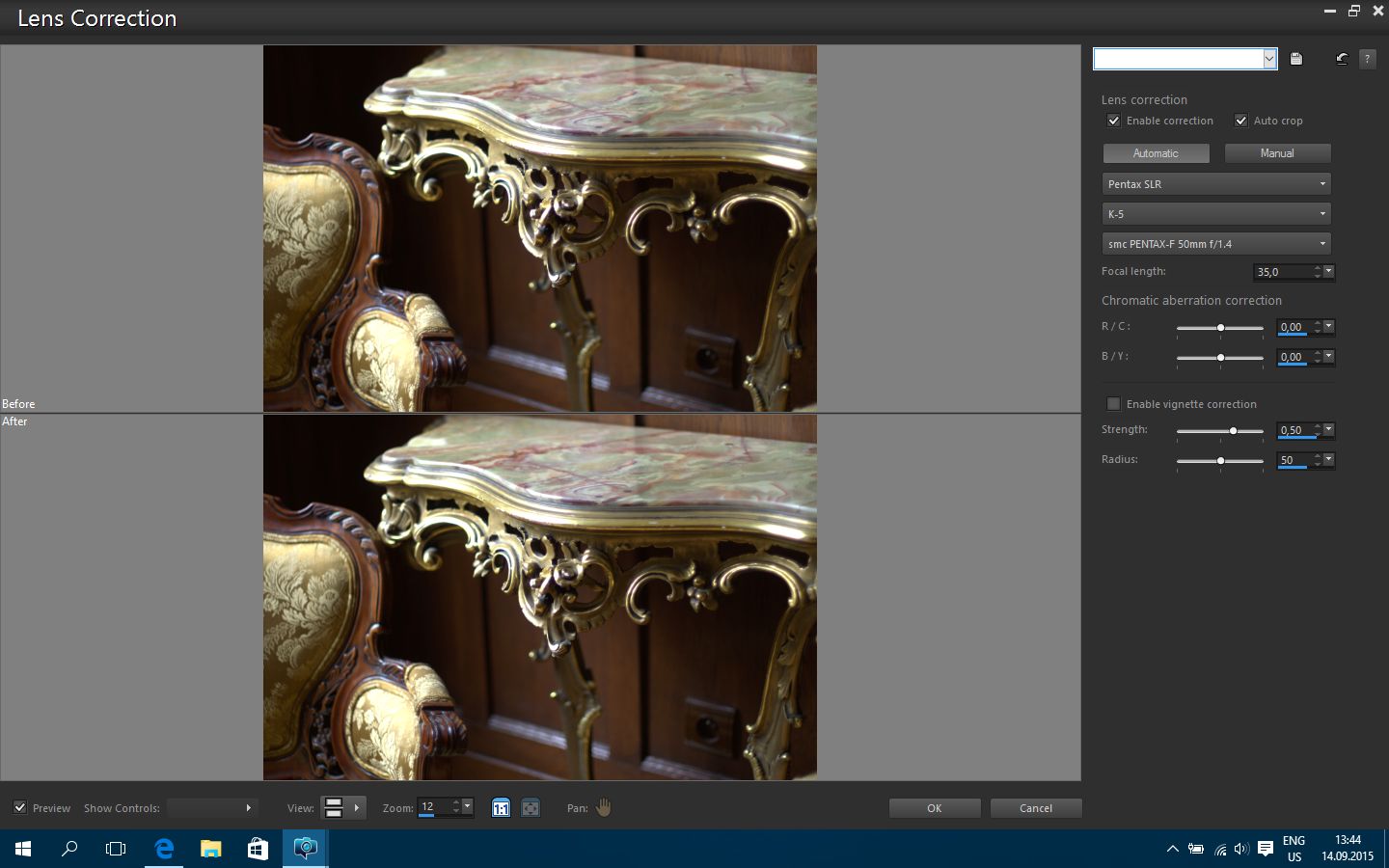Set preview zoom to 100% with the 1:1 icon
The image size is (1389, 868).
pos(501,808)
